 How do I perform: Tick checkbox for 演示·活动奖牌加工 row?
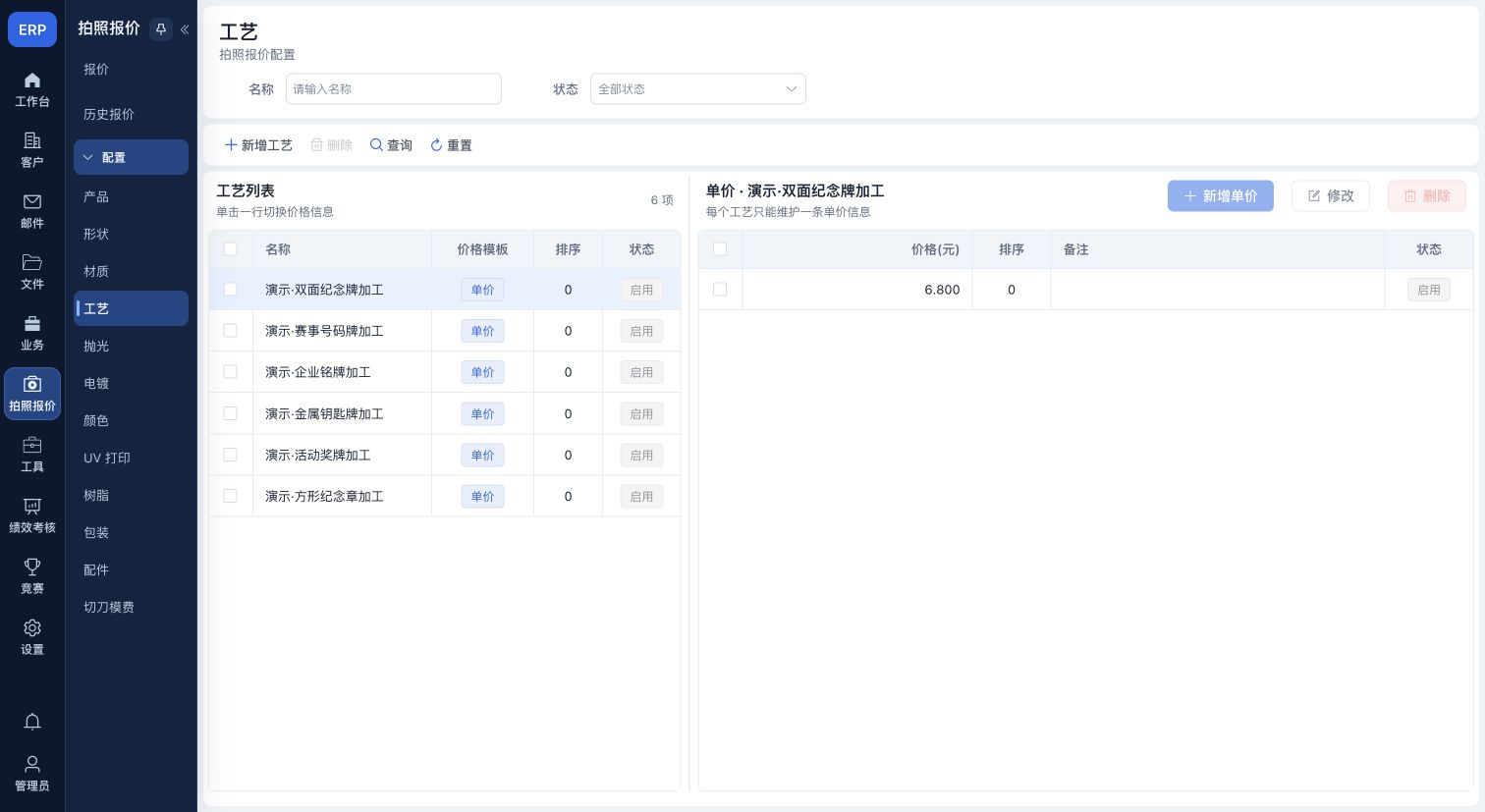click(x=231, y=455)
